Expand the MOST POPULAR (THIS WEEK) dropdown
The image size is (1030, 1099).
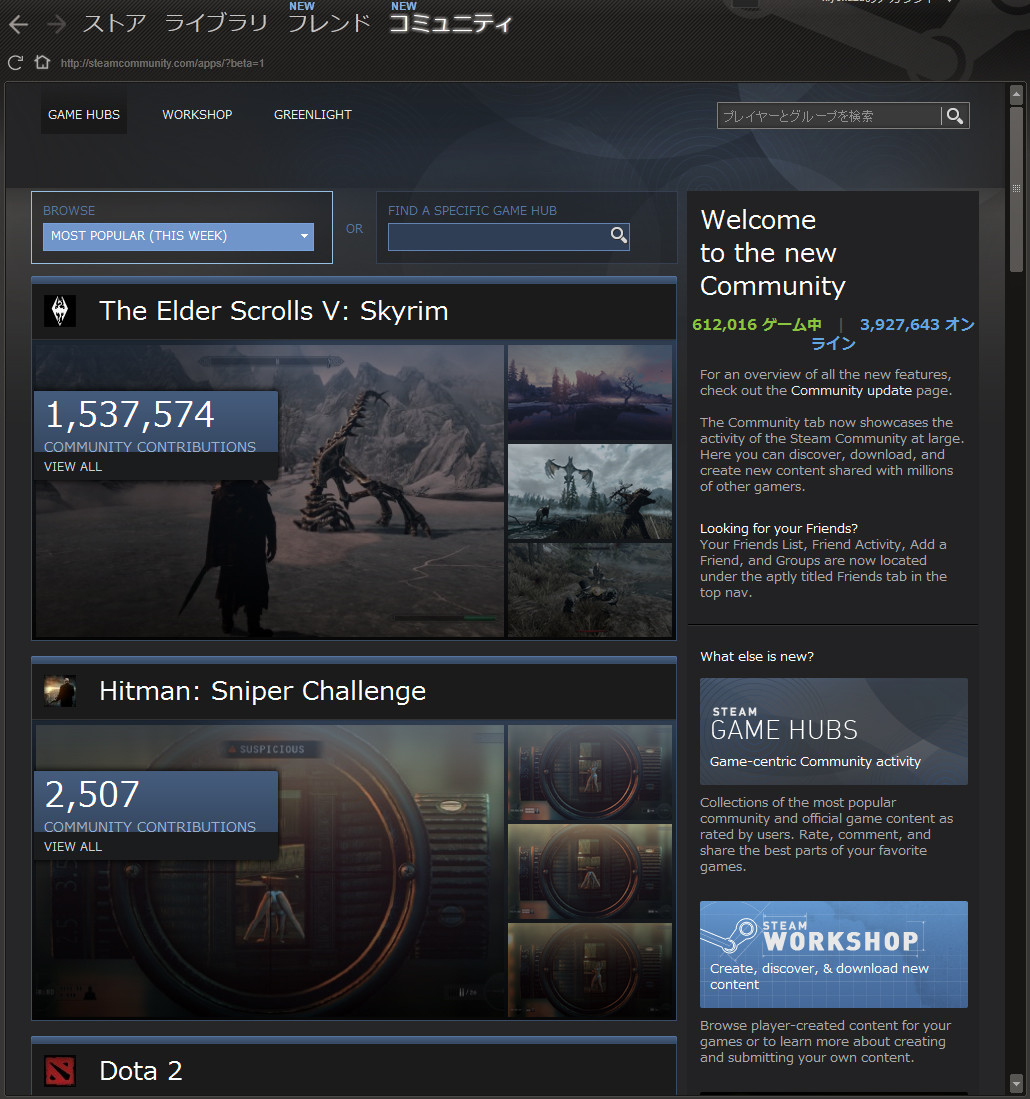pos(178,236)
